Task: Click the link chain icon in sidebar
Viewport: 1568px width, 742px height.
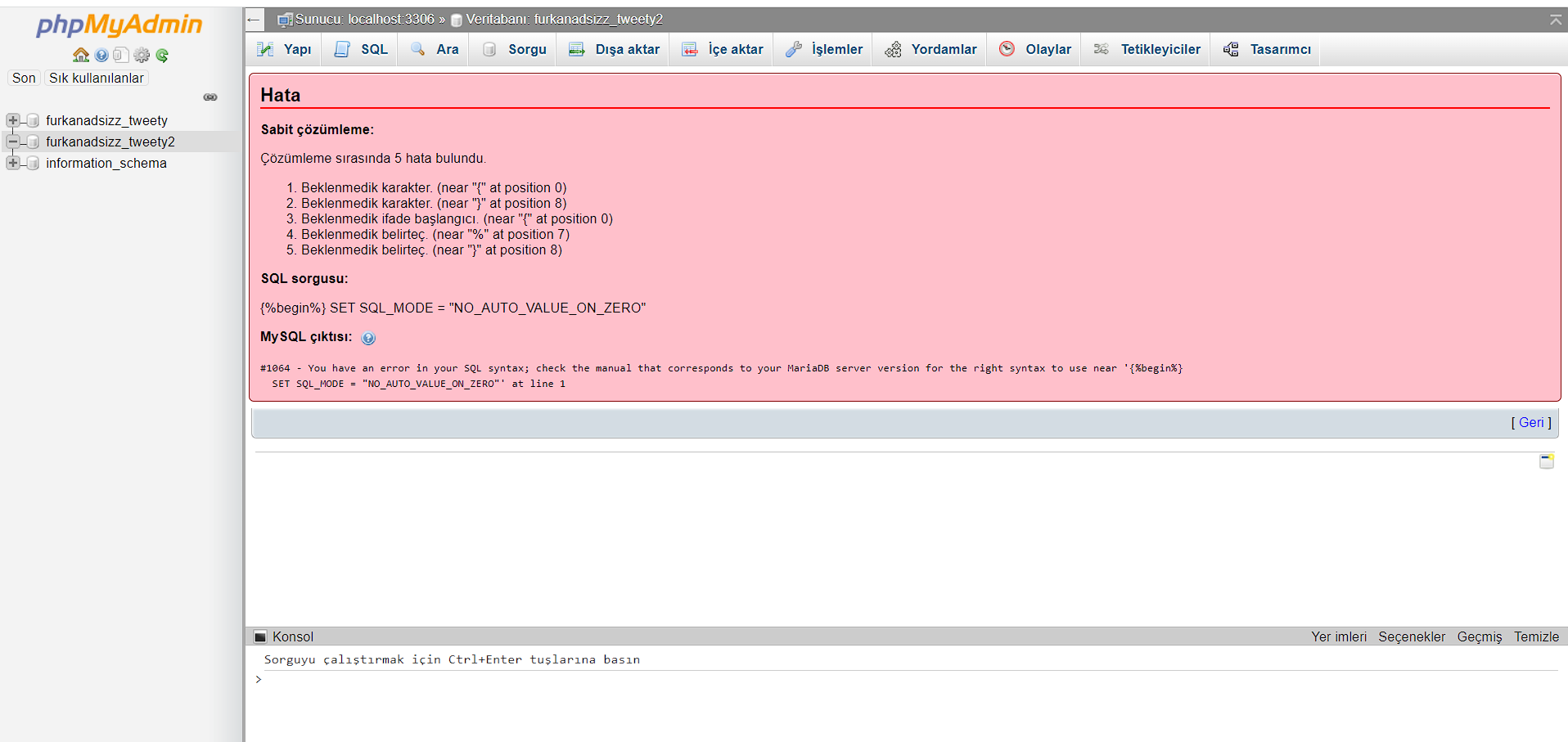Action: 210,97
